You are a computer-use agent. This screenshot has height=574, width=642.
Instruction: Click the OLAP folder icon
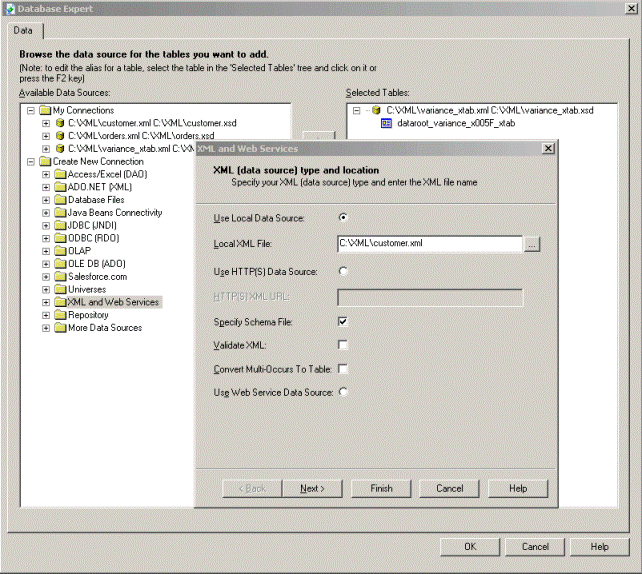(60, 251)
